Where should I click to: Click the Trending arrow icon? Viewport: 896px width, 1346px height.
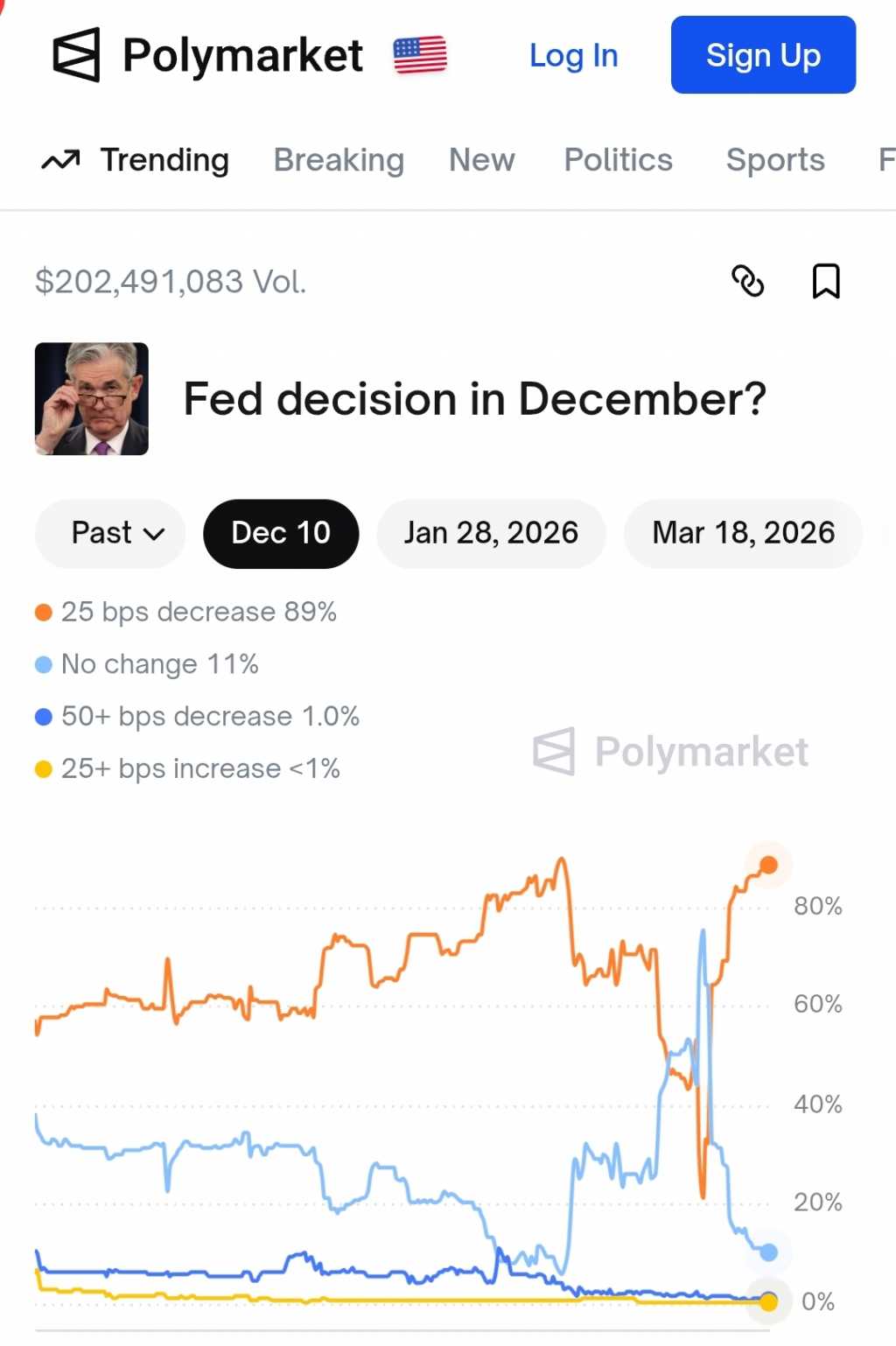click(x=60, y=160)
